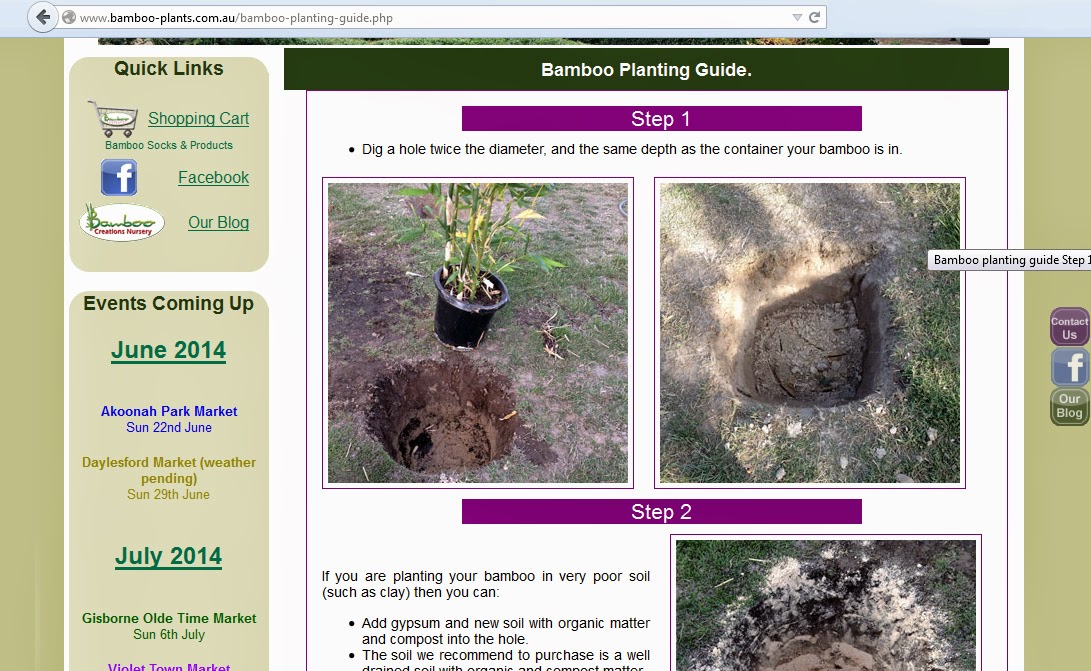Follow the Facebook text link
The width and height of the screenshot is (1091, 671).
pos(213,177)
